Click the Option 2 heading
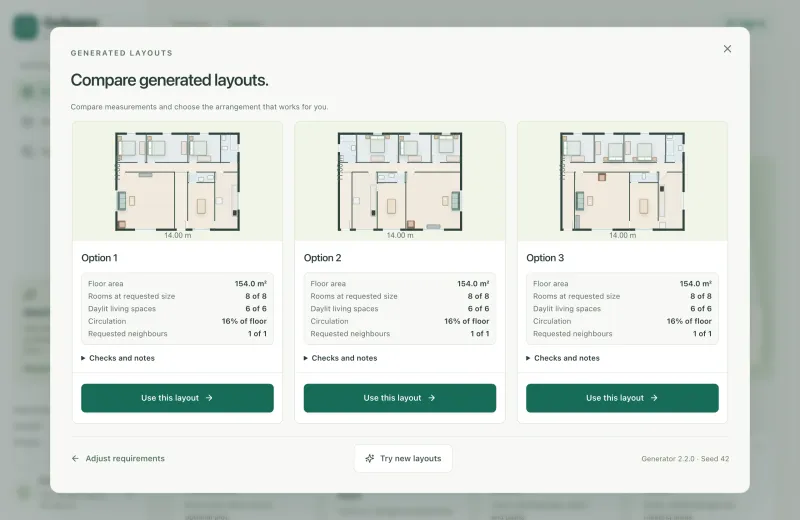The height and width of the screenshot is (520, 800). tap(322, 258)
